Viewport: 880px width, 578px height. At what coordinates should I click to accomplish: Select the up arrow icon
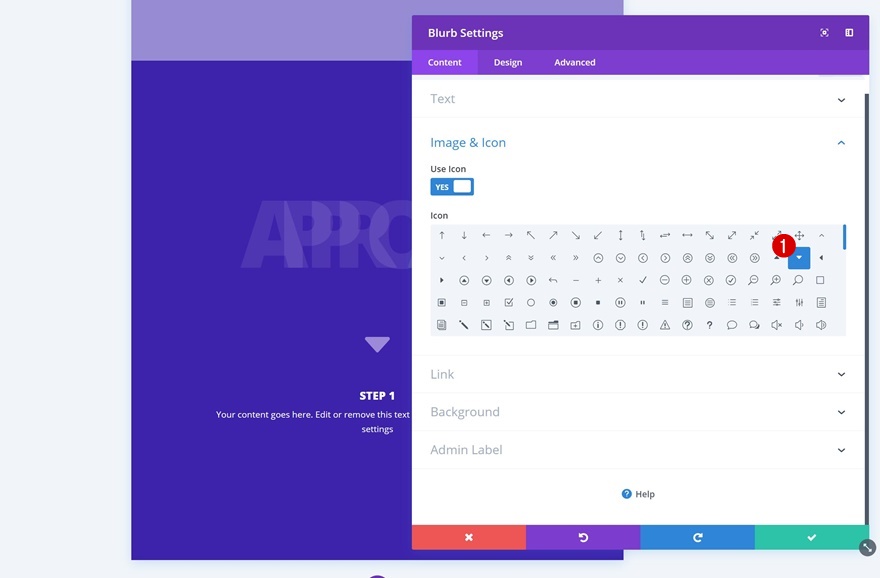pyautogui.click(x=442, y=236)
